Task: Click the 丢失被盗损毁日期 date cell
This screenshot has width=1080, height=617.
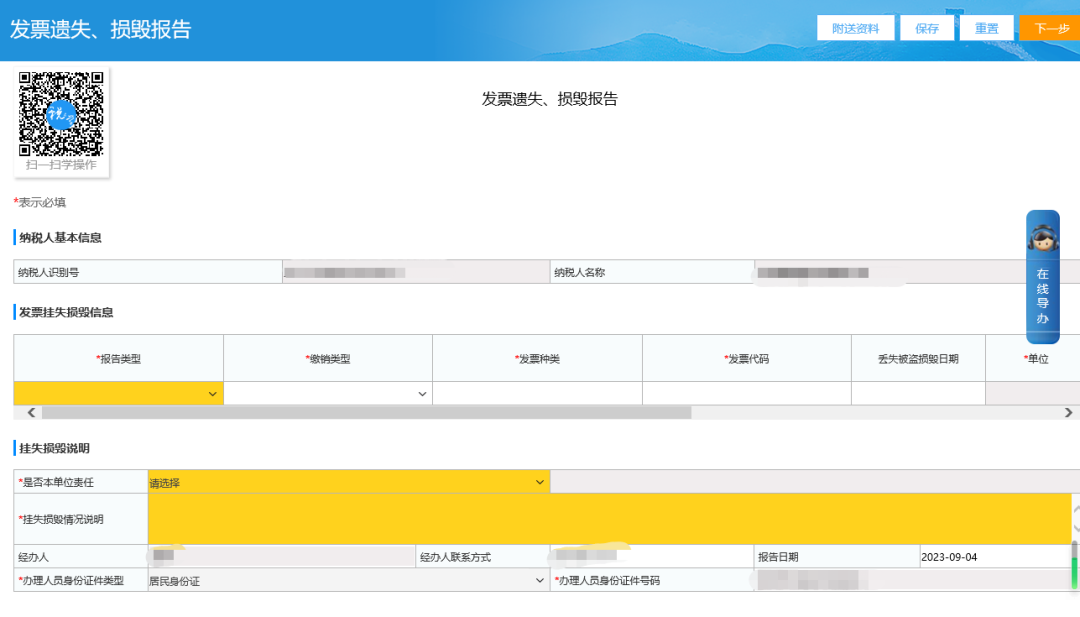Action: tap(918, 394)
